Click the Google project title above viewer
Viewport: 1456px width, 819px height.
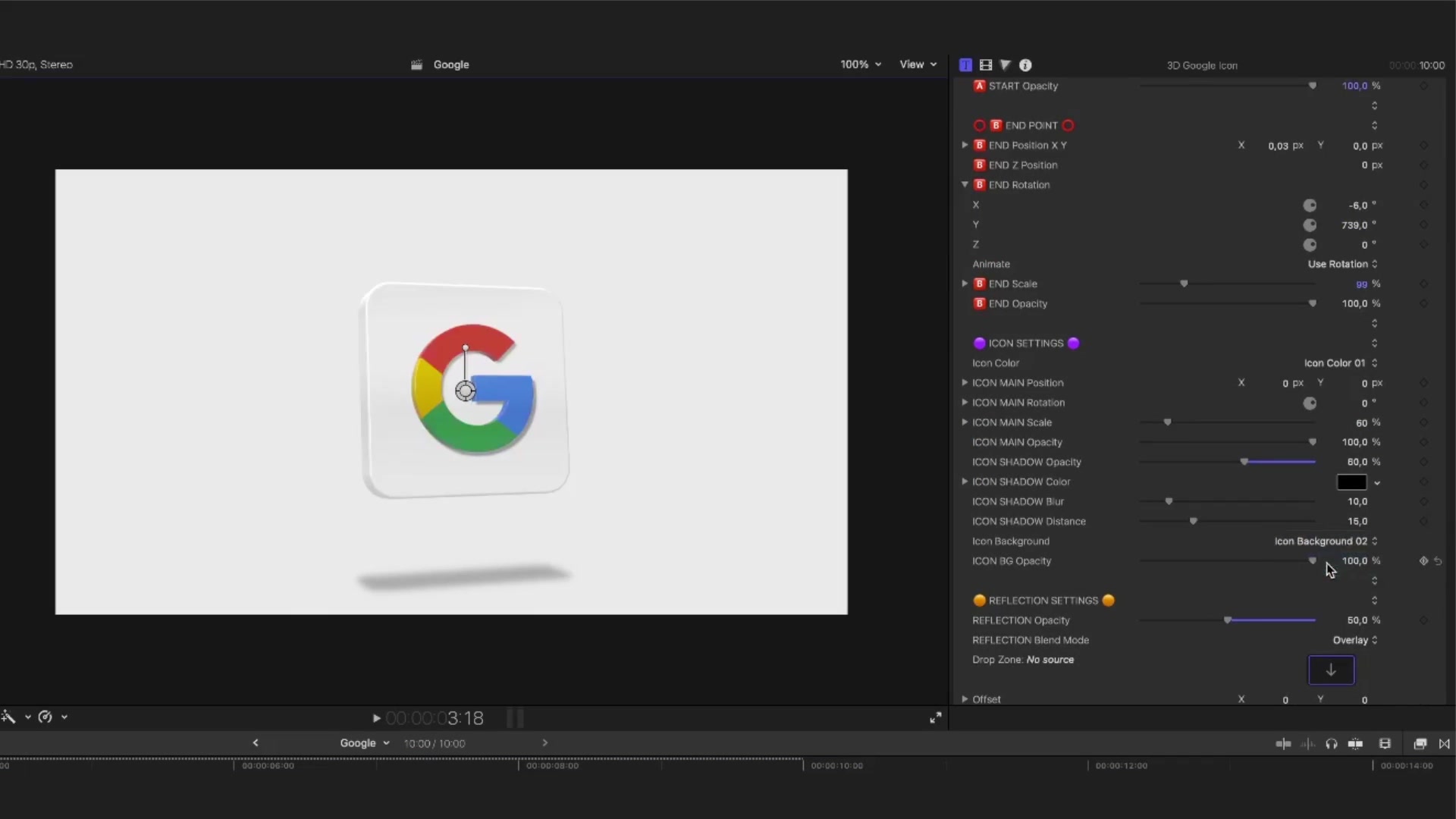[x=451, y=64]
